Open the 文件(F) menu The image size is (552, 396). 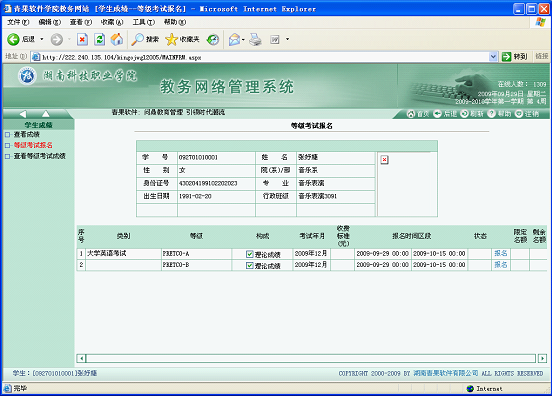18,22
